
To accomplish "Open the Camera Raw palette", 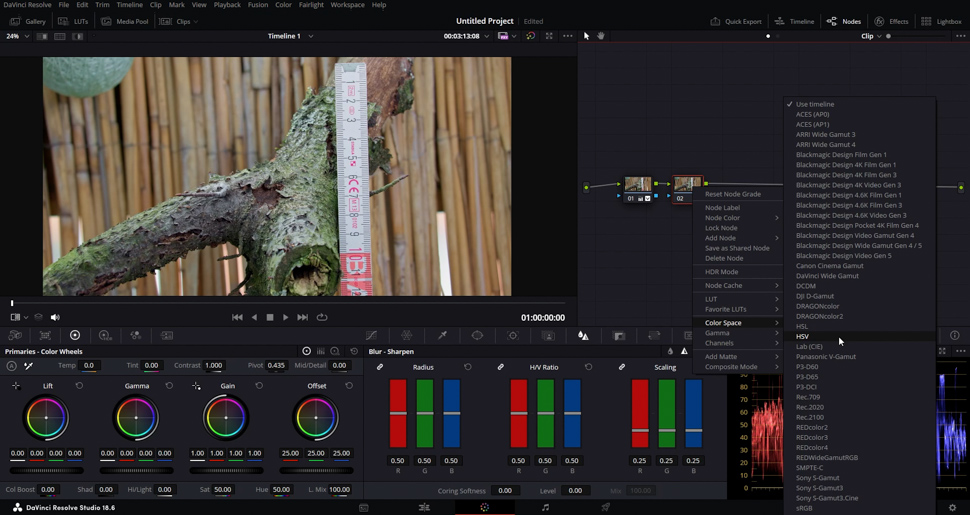I will tap(15, 335).
